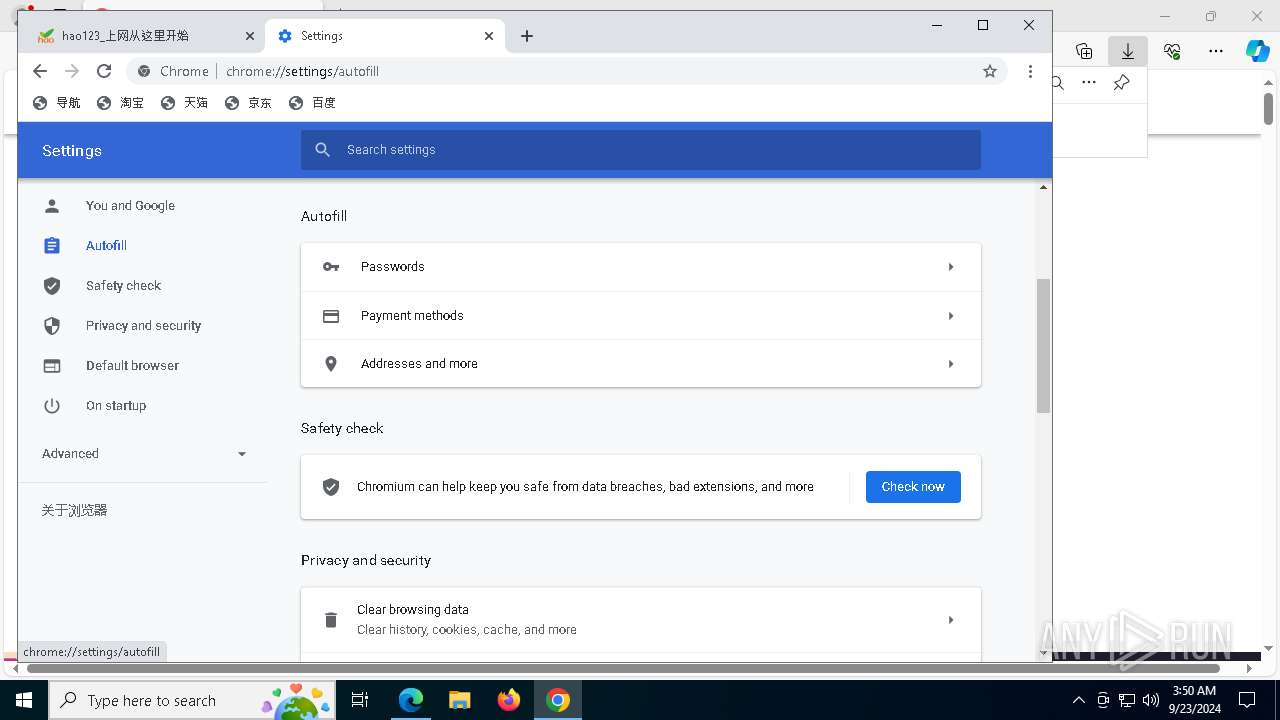The height and width of the screenshot is (720, 1280).
Task: Close the Settings tab
Action: click(x=489, y=36)
